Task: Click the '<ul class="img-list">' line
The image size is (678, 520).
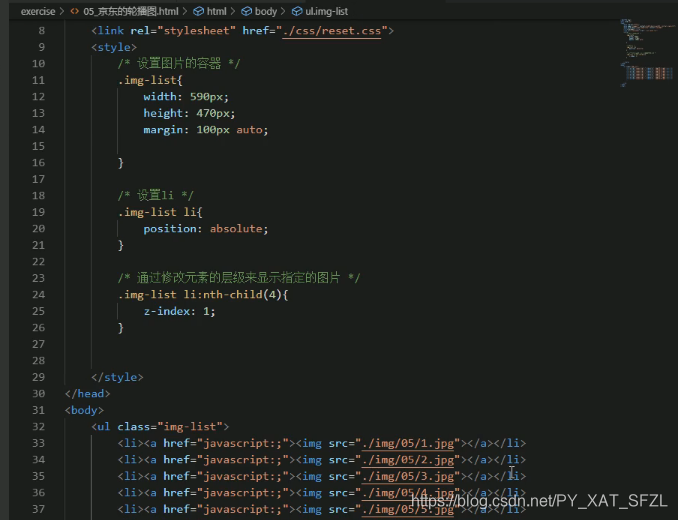Action: pos(160,427)
